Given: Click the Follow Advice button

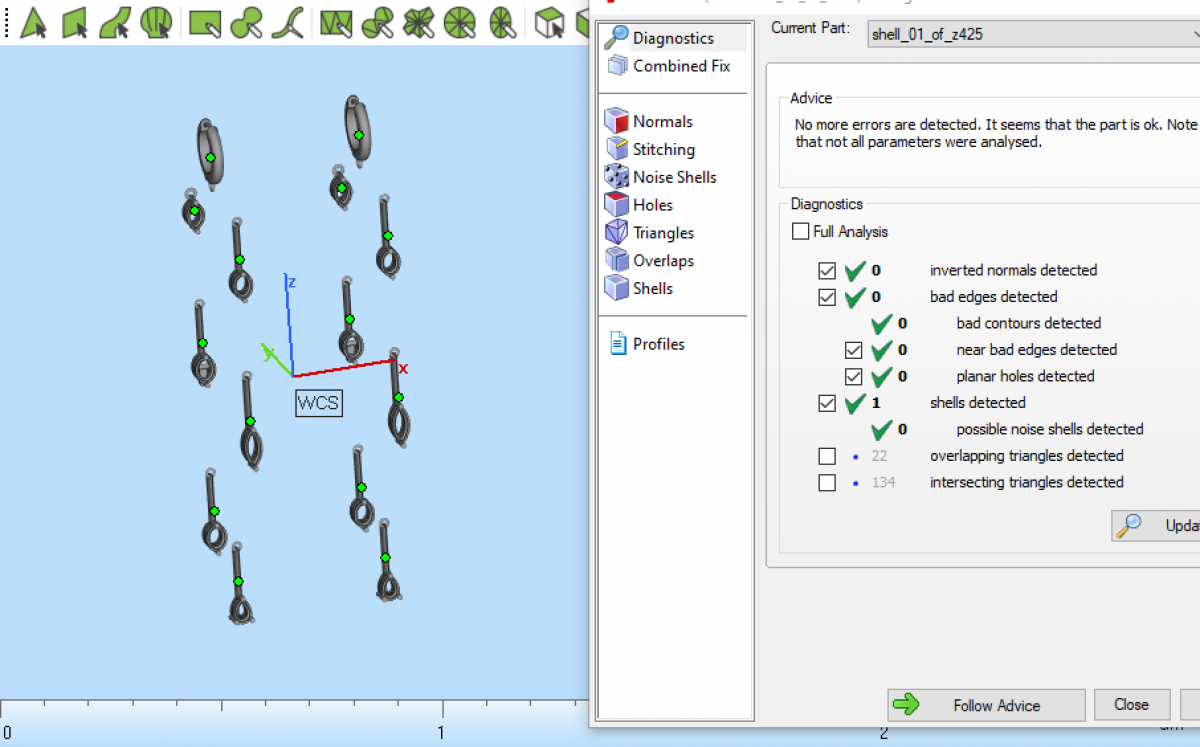Looking at the screenshot, I should coord(986,705).
